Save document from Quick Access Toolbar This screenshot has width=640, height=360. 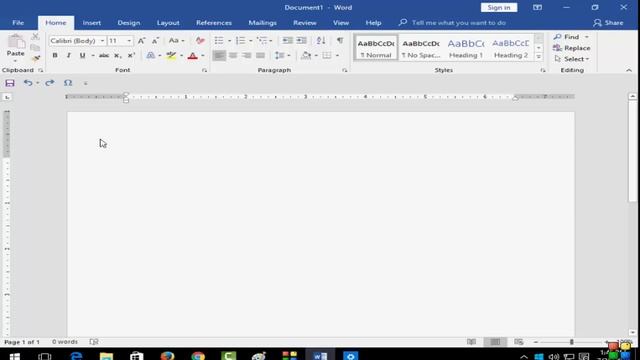tap(10, 83)
